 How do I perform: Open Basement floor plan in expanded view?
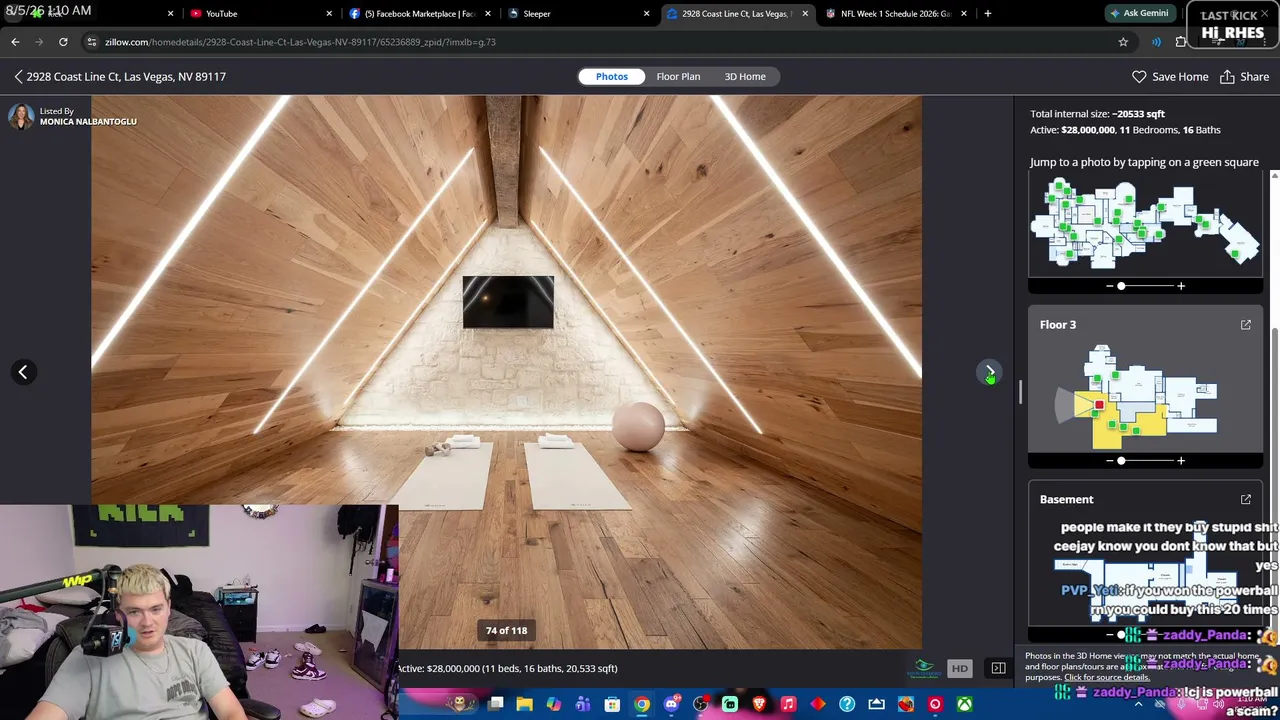click(x=1246, y=499)
